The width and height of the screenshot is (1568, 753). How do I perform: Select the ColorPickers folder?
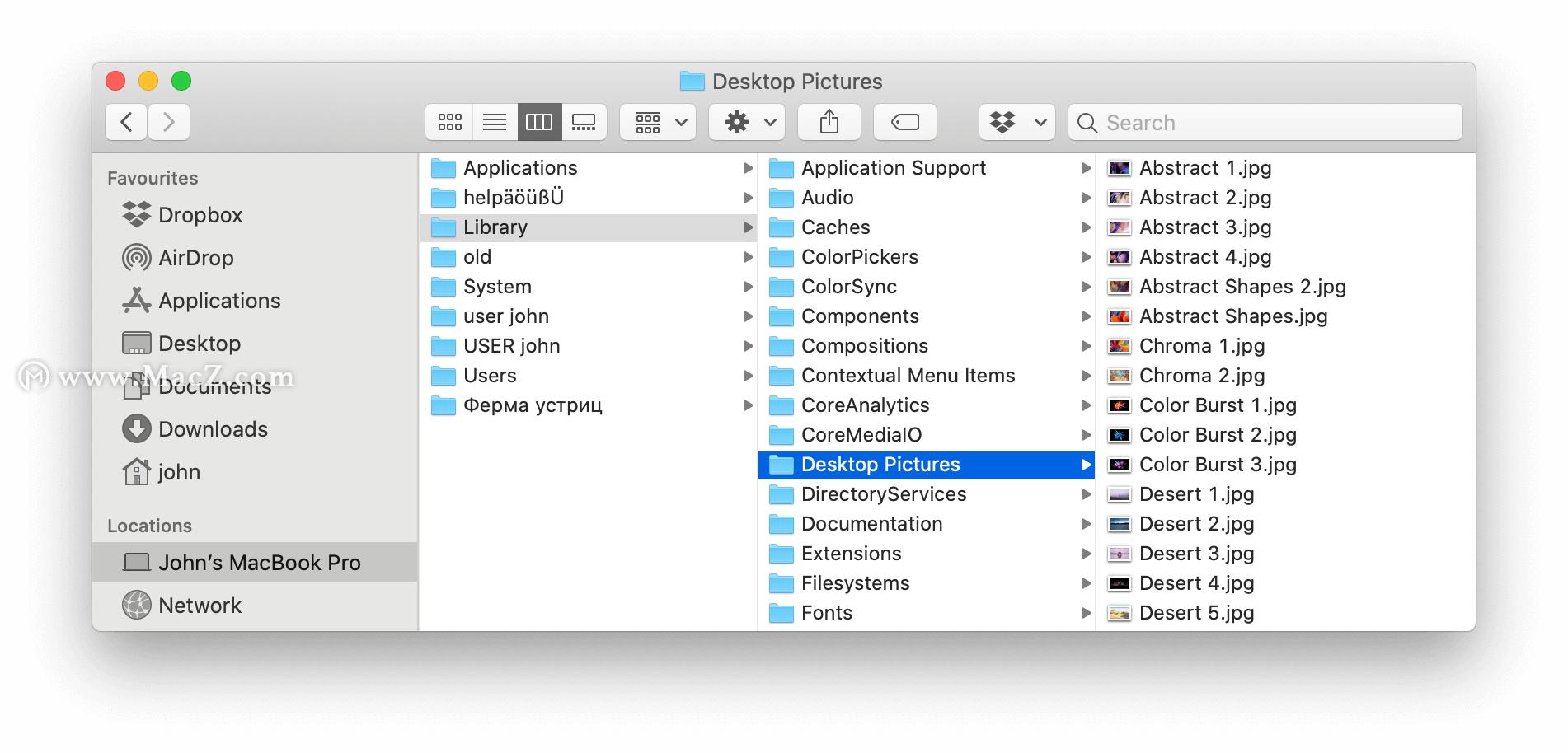coord(927,257)
